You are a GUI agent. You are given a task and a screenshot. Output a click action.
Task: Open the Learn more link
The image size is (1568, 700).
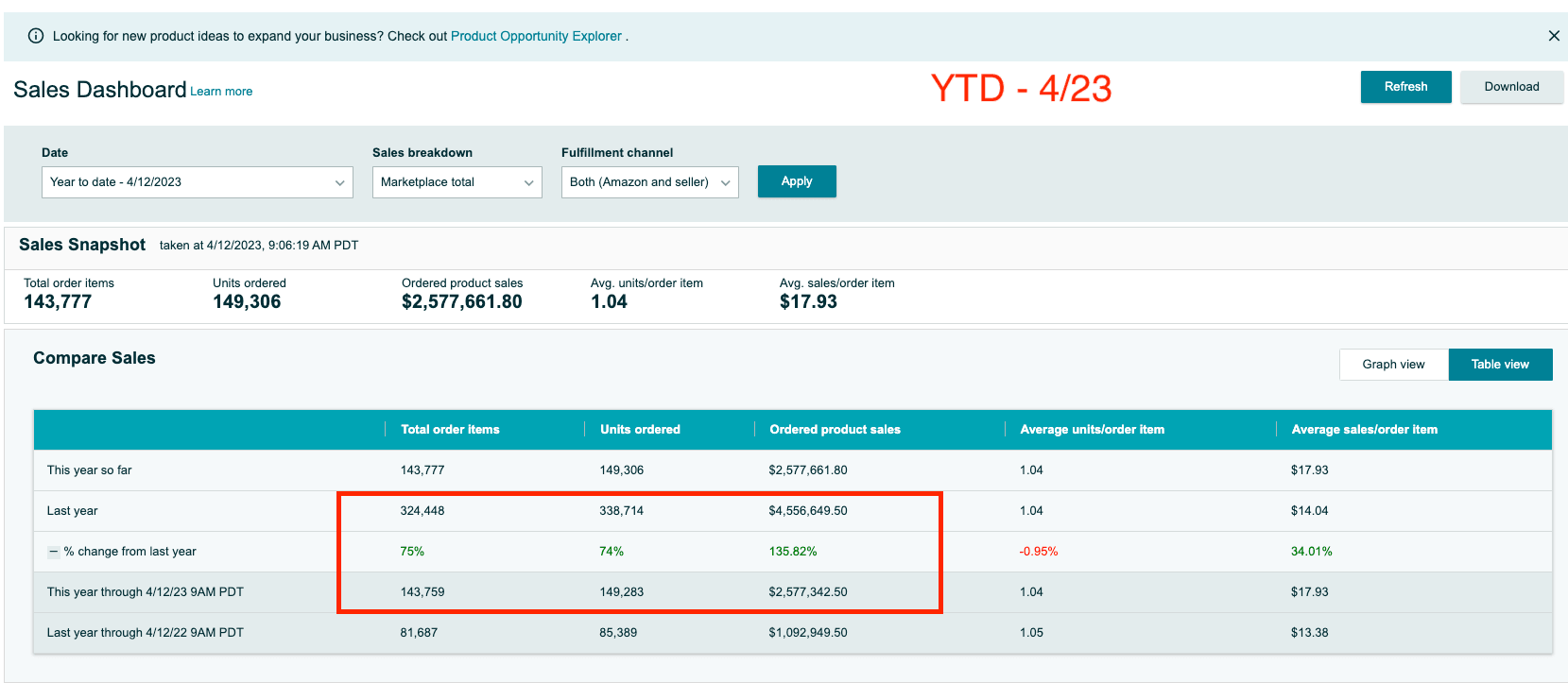click(221, 92)
